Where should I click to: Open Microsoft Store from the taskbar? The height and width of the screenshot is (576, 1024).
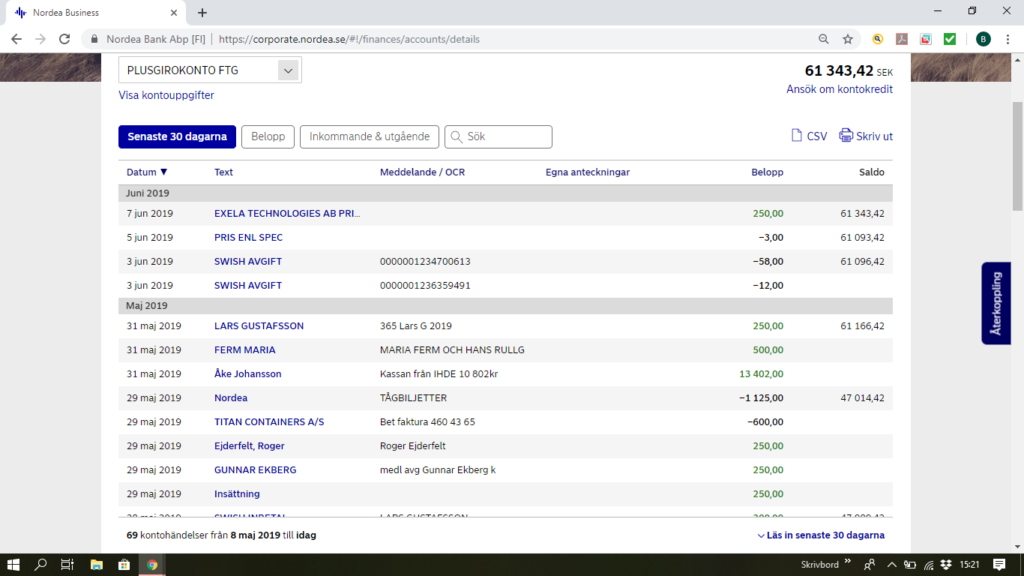pyautogui.click(x=124, y=565)
